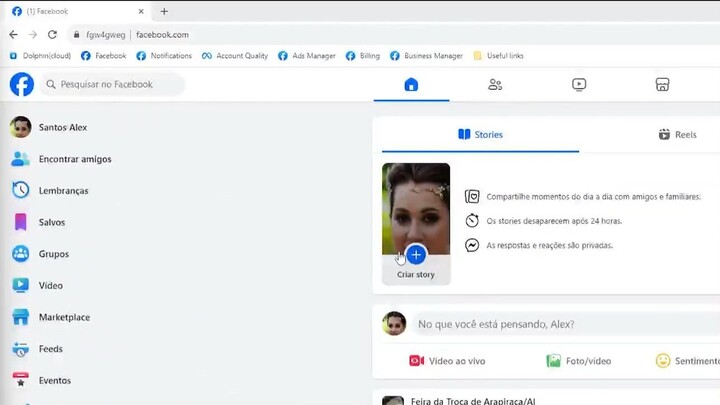720x405 pixels.
Task: Click 'Os stories desaparecem após 24 horas' text
Action: pyautogui.click(x=554, y=221)
